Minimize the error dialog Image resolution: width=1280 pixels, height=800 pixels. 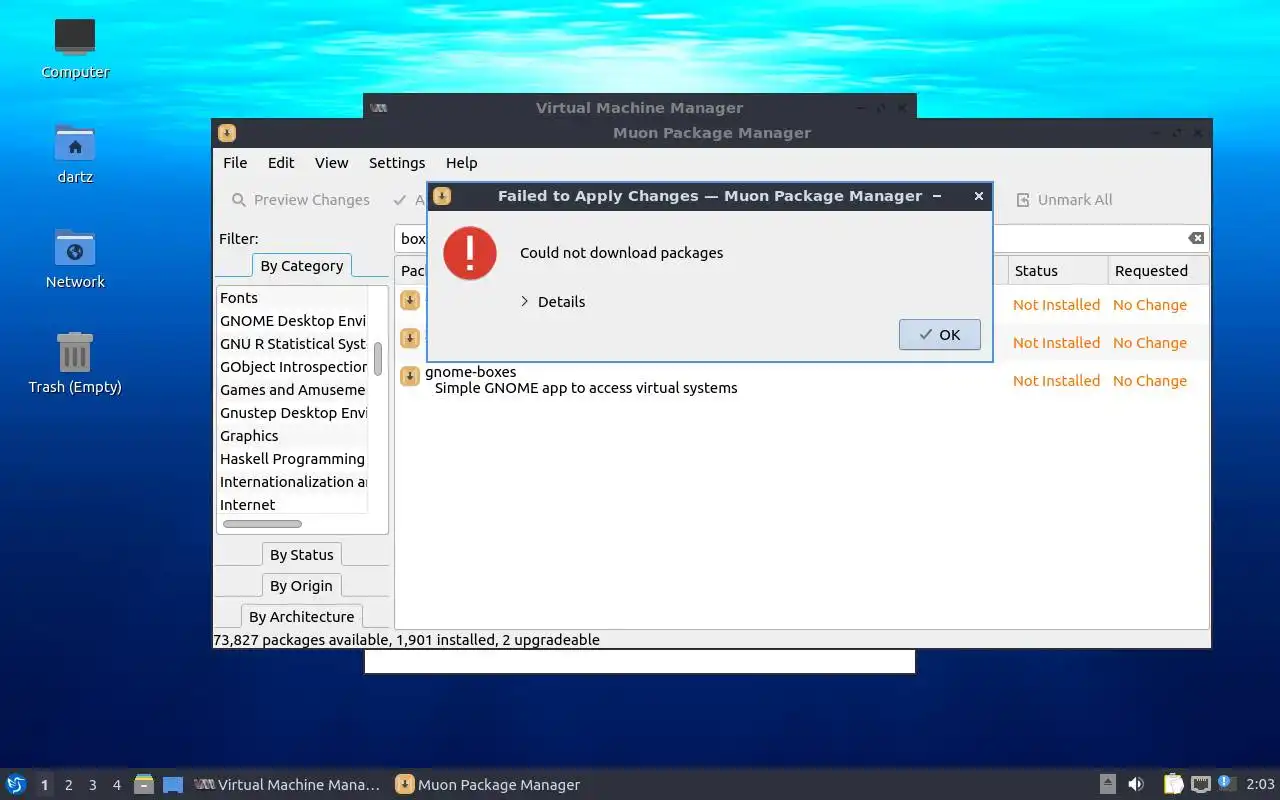tap(937, 196)
